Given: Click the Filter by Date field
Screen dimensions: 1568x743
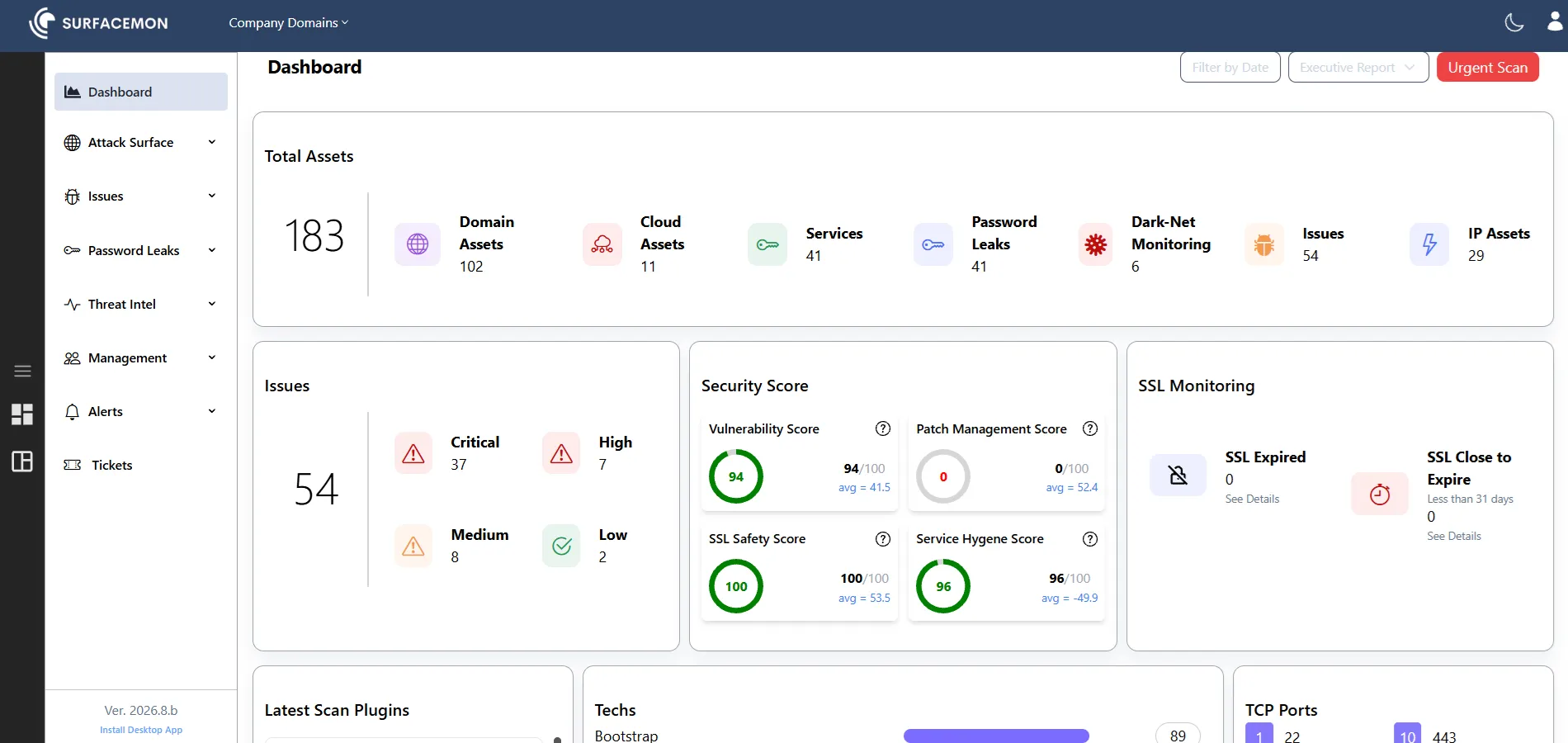Looking at the screenshot, I should click(x=1230, y=68).
